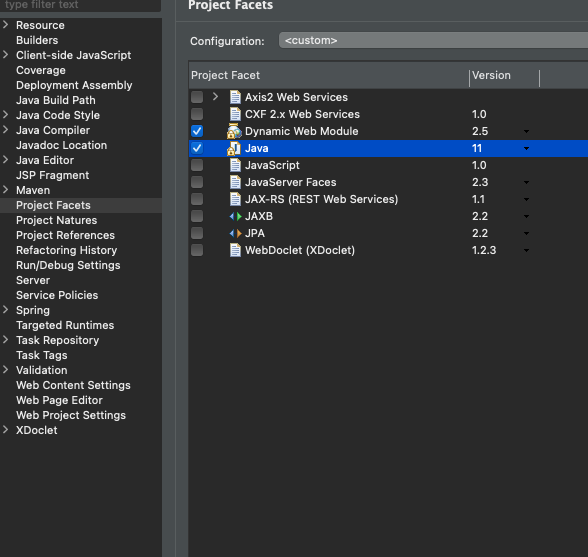Viewport: 588px width, 557px height.
Task: Select Java Build Path page
Action: [x=56, y=100]
